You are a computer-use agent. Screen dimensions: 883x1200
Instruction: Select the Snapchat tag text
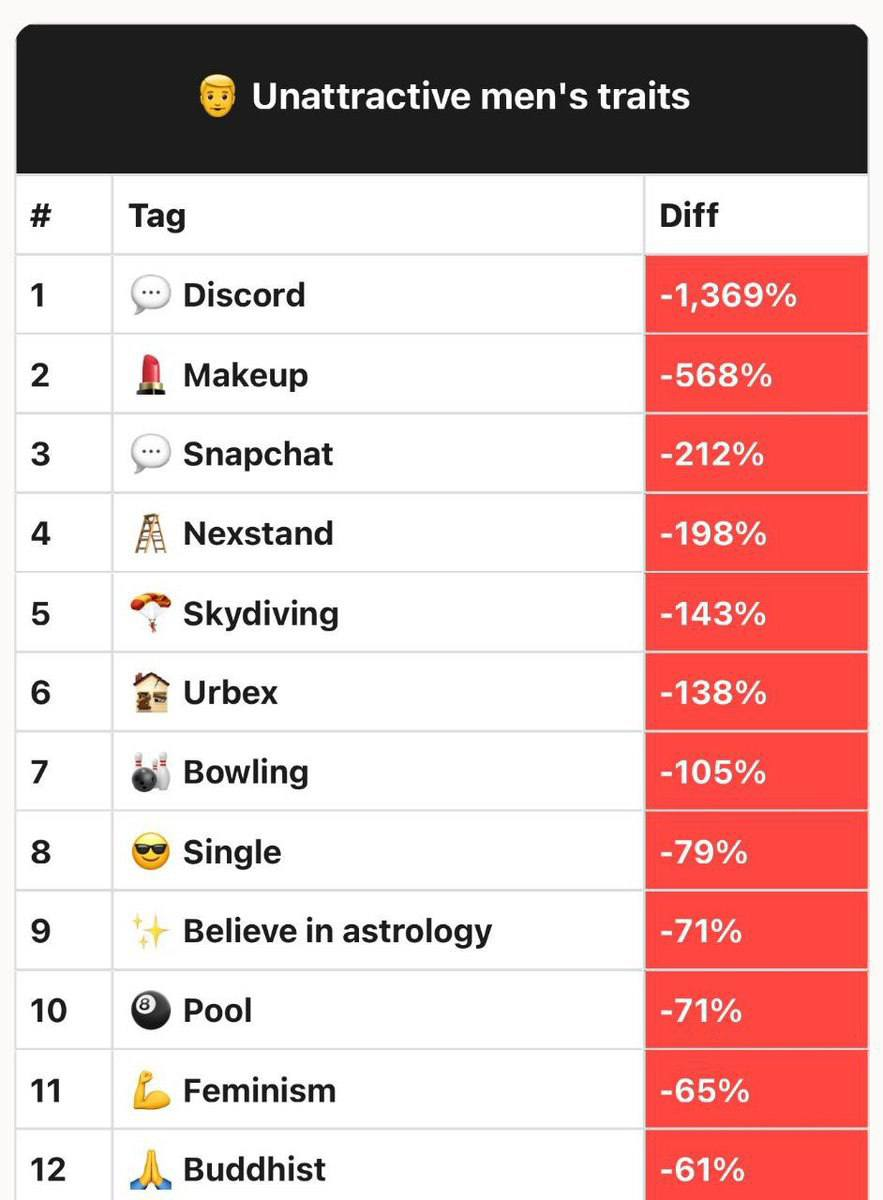point(258,454)
